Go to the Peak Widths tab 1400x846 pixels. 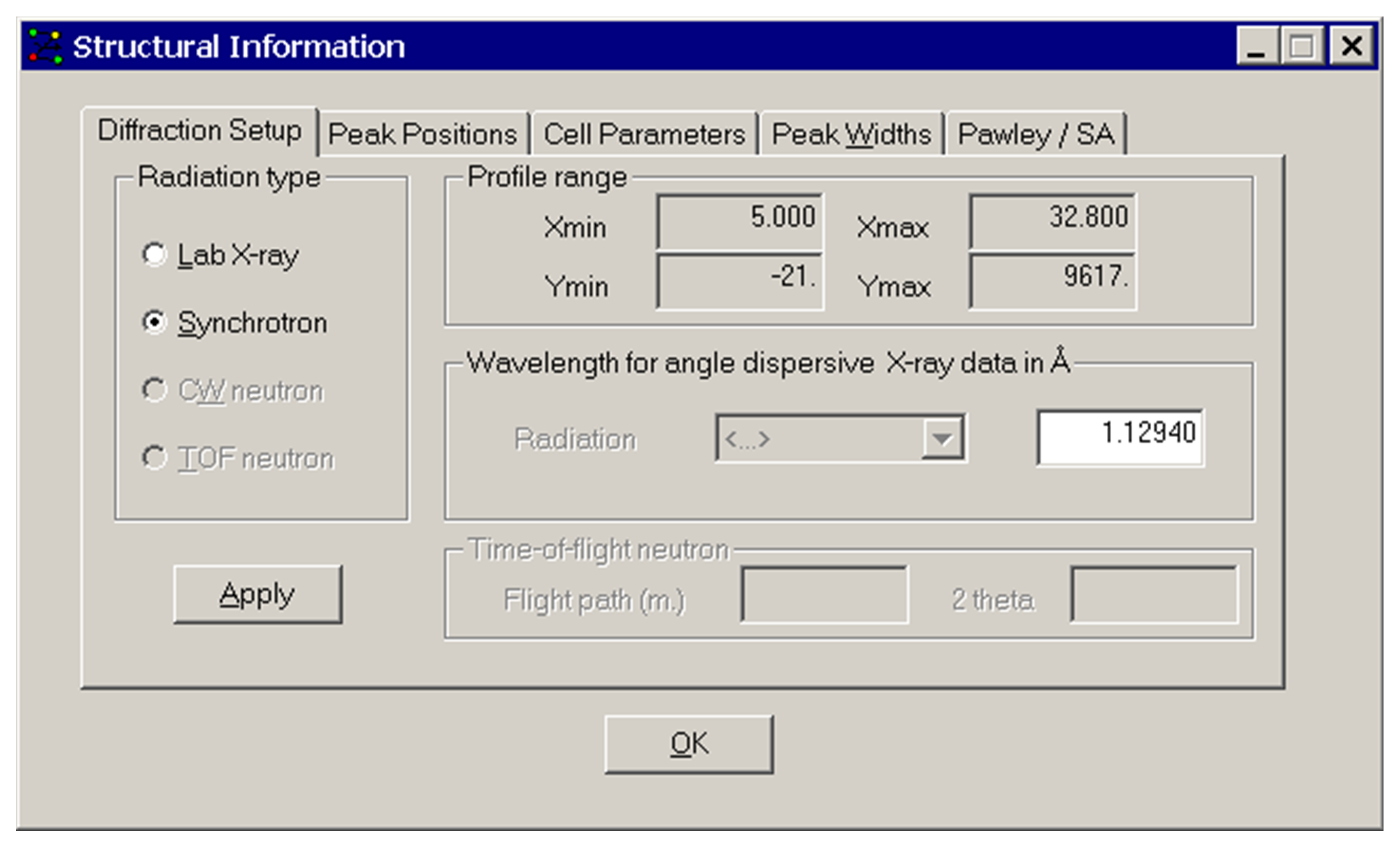coord(851,135)
